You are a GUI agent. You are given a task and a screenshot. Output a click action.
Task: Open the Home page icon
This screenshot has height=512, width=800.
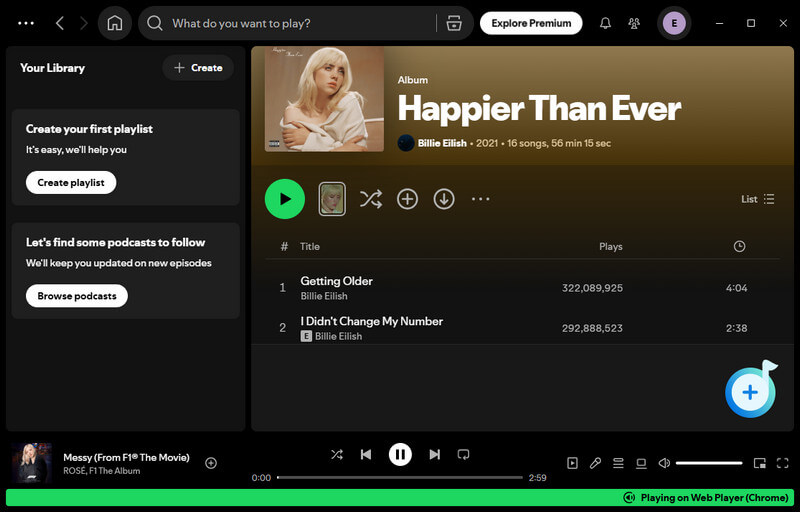[114, 23]
